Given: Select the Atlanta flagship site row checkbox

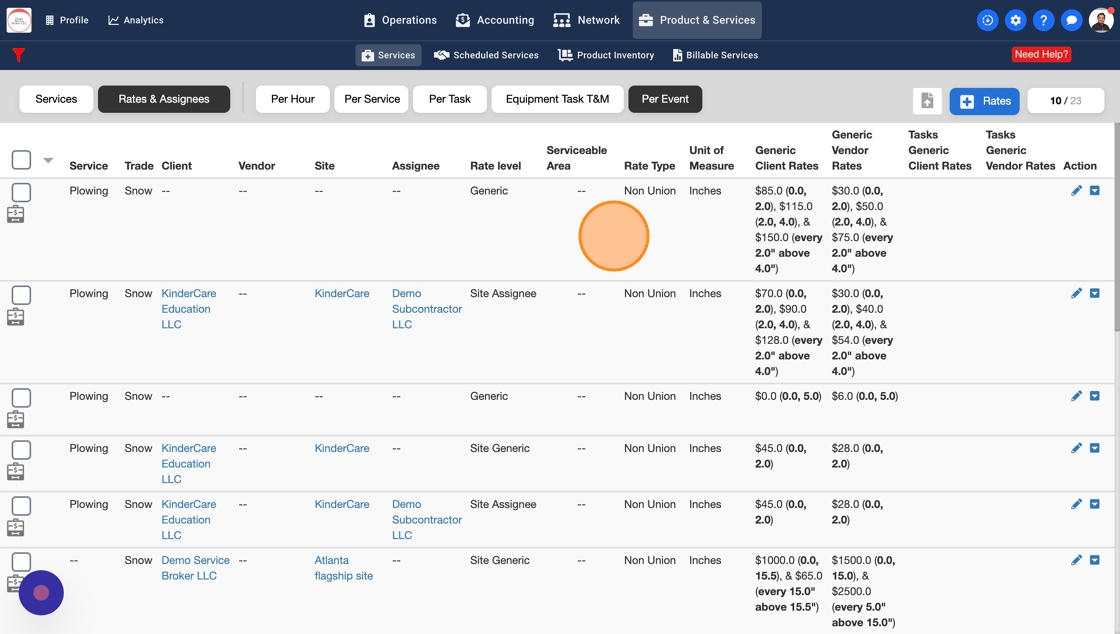Looking at the screenshot, I should tap(21, 562).
